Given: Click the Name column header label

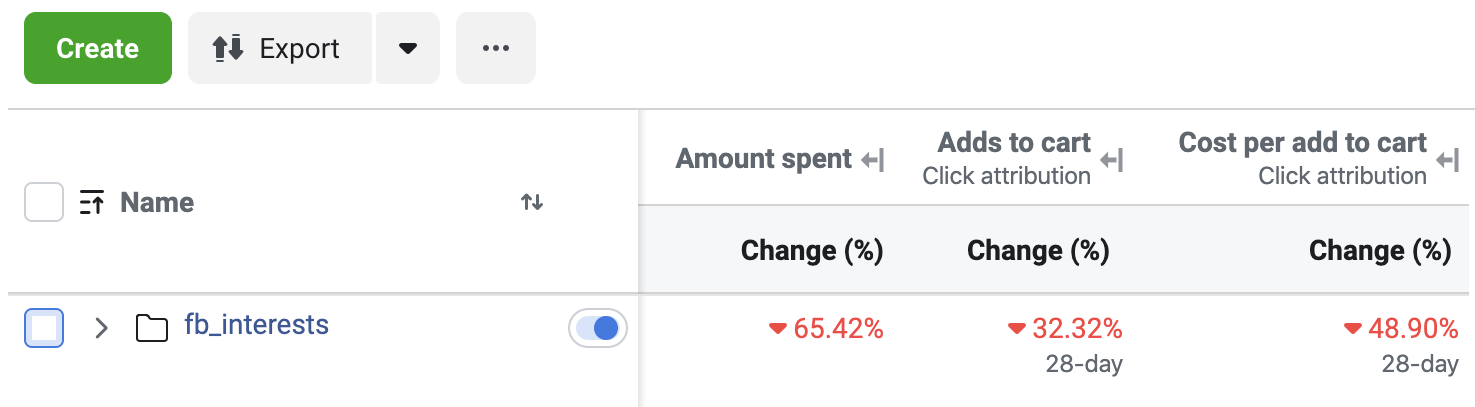Looking at the screenshot, I should coord(157,203).
